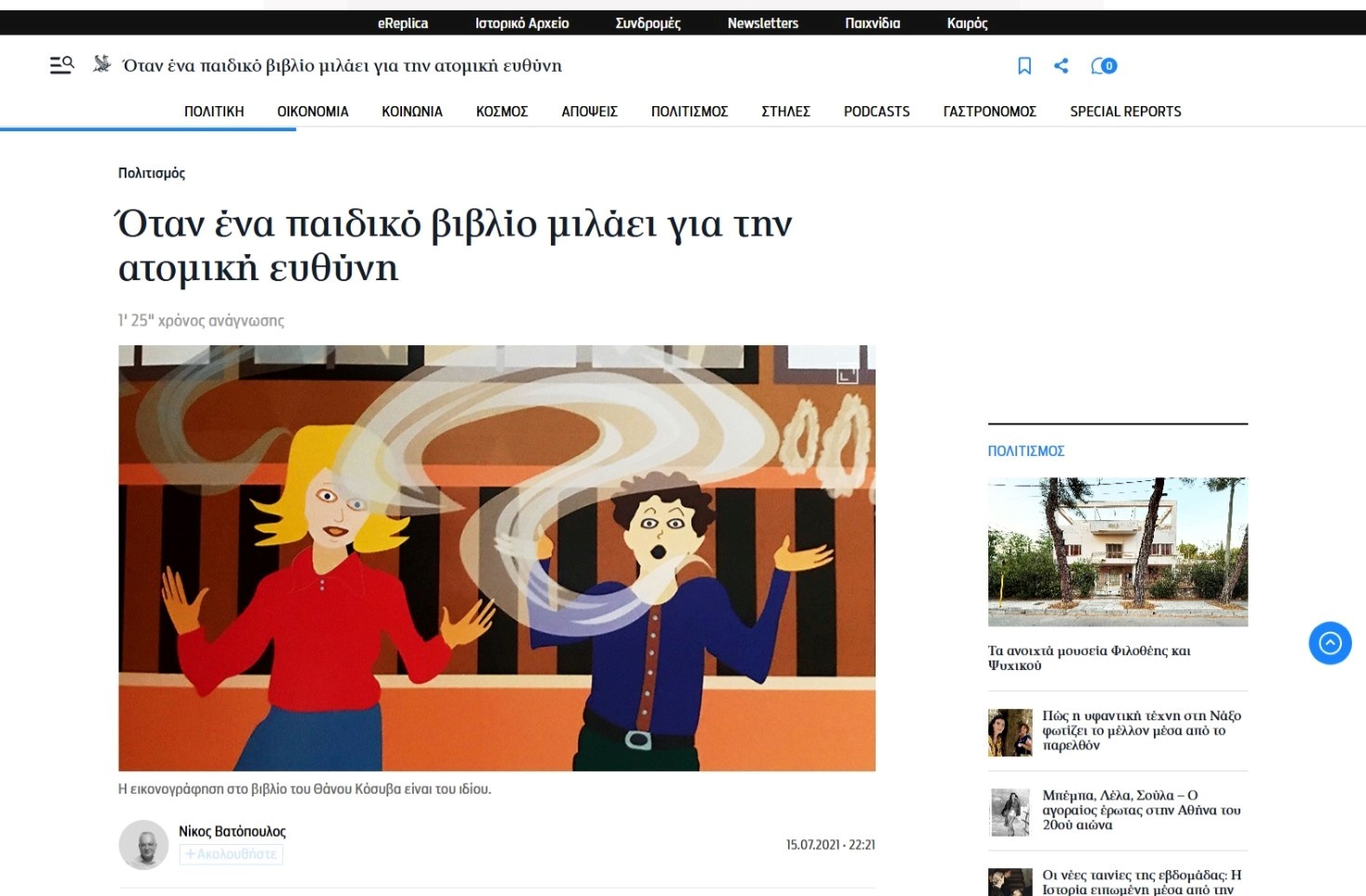The height and width of the screenshot is (896, 1366).
Task: Follow the author with Ακολουθήστε button
Action: (x=231, y=854)
